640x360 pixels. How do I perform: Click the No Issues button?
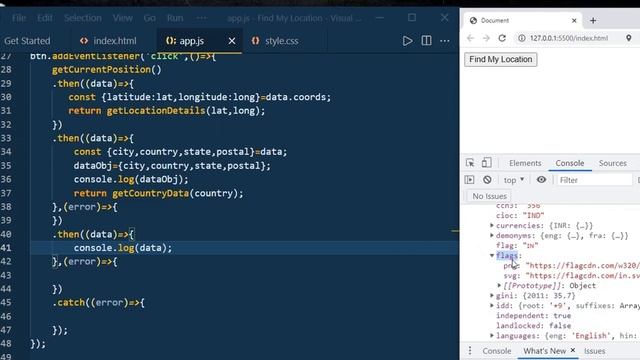489,196
